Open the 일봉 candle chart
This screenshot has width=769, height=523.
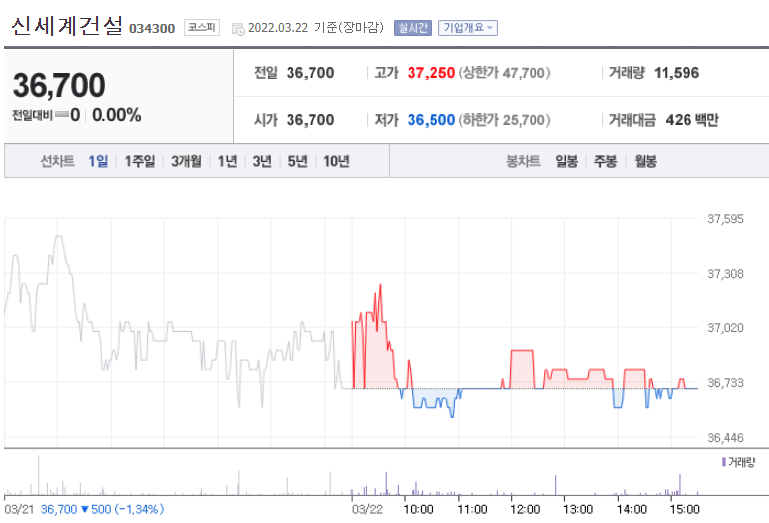(566, 161)
